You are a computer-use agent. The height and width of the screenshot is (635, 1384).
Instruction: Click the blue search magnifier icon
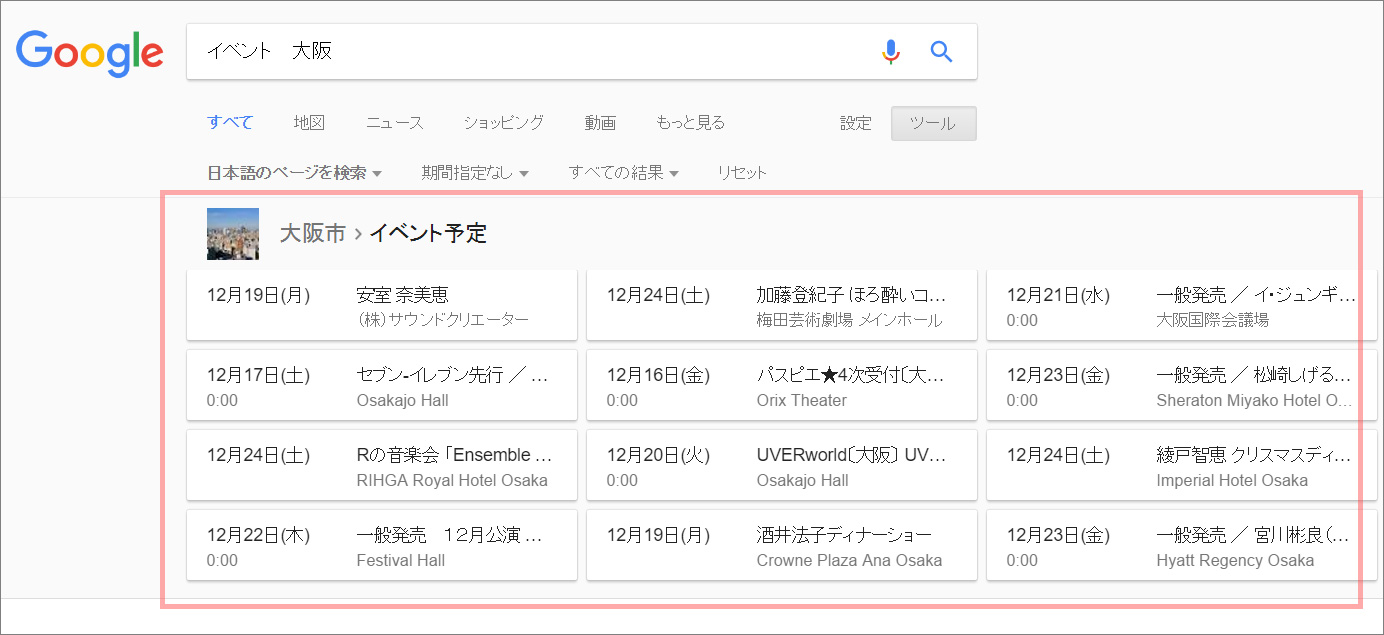point(941,51)
